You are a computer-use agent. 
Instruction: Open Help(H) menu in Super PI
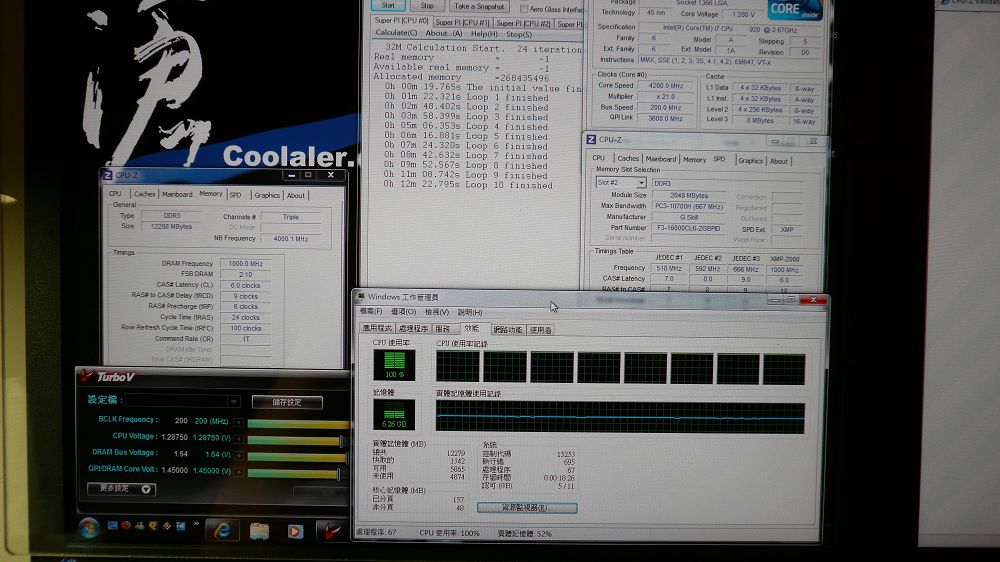484,34
